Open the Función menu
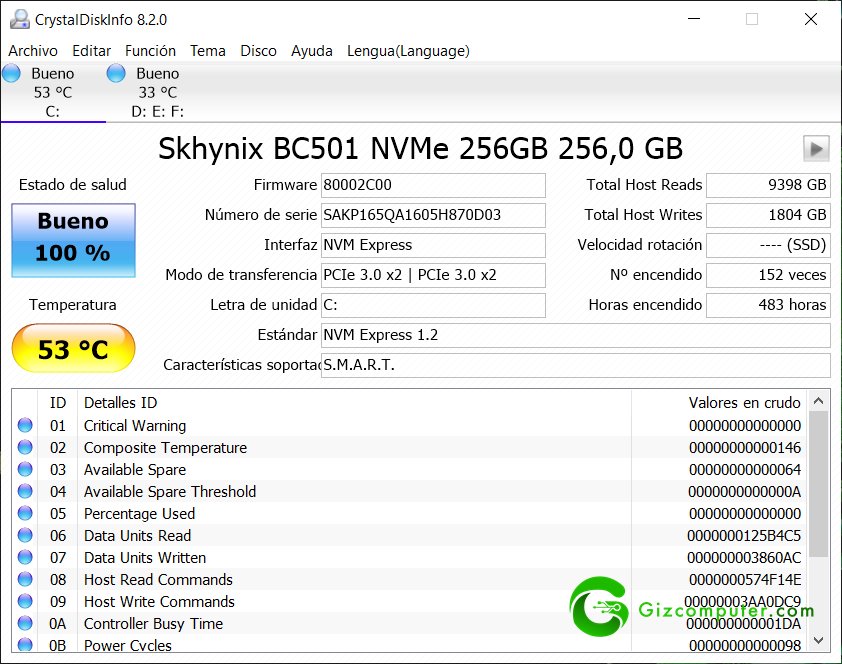Image resolution: width=842 pixels, height=664 pixels. coord(150,51)
